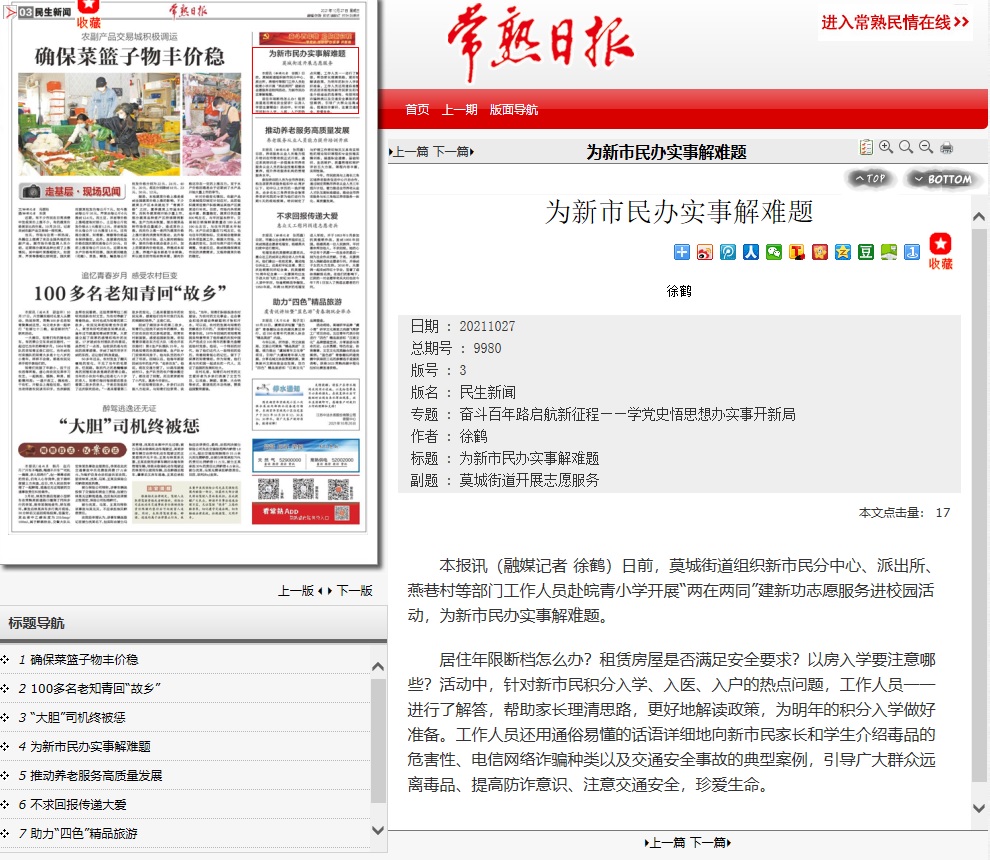Click 收藏 star above the newspaper page
This screenshot has height=860, width=990.
click(88, 14)
